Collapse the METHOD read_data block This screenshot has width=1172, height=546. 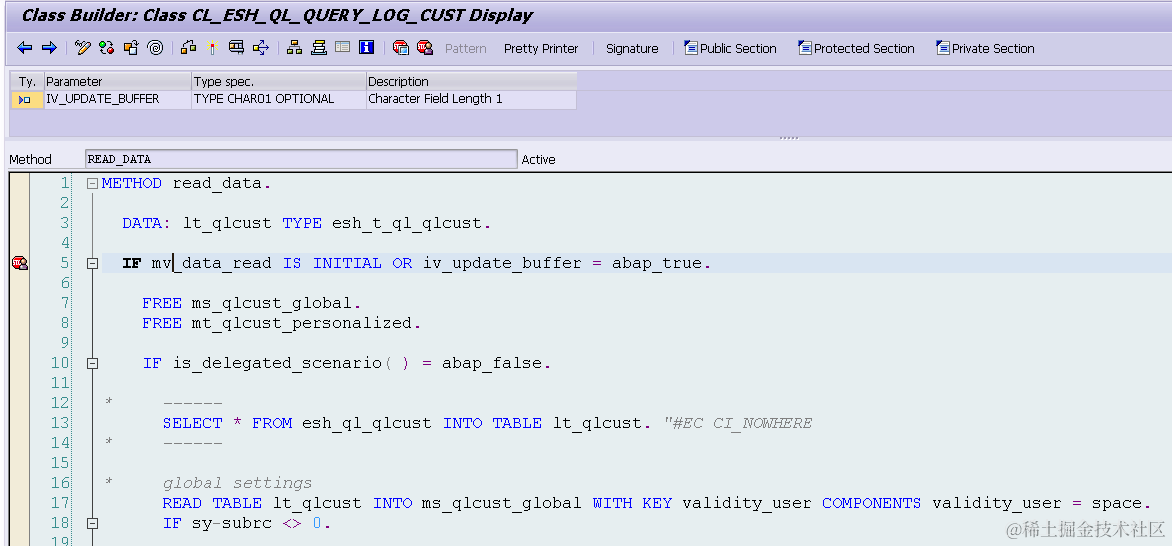(x=92, y=183)
